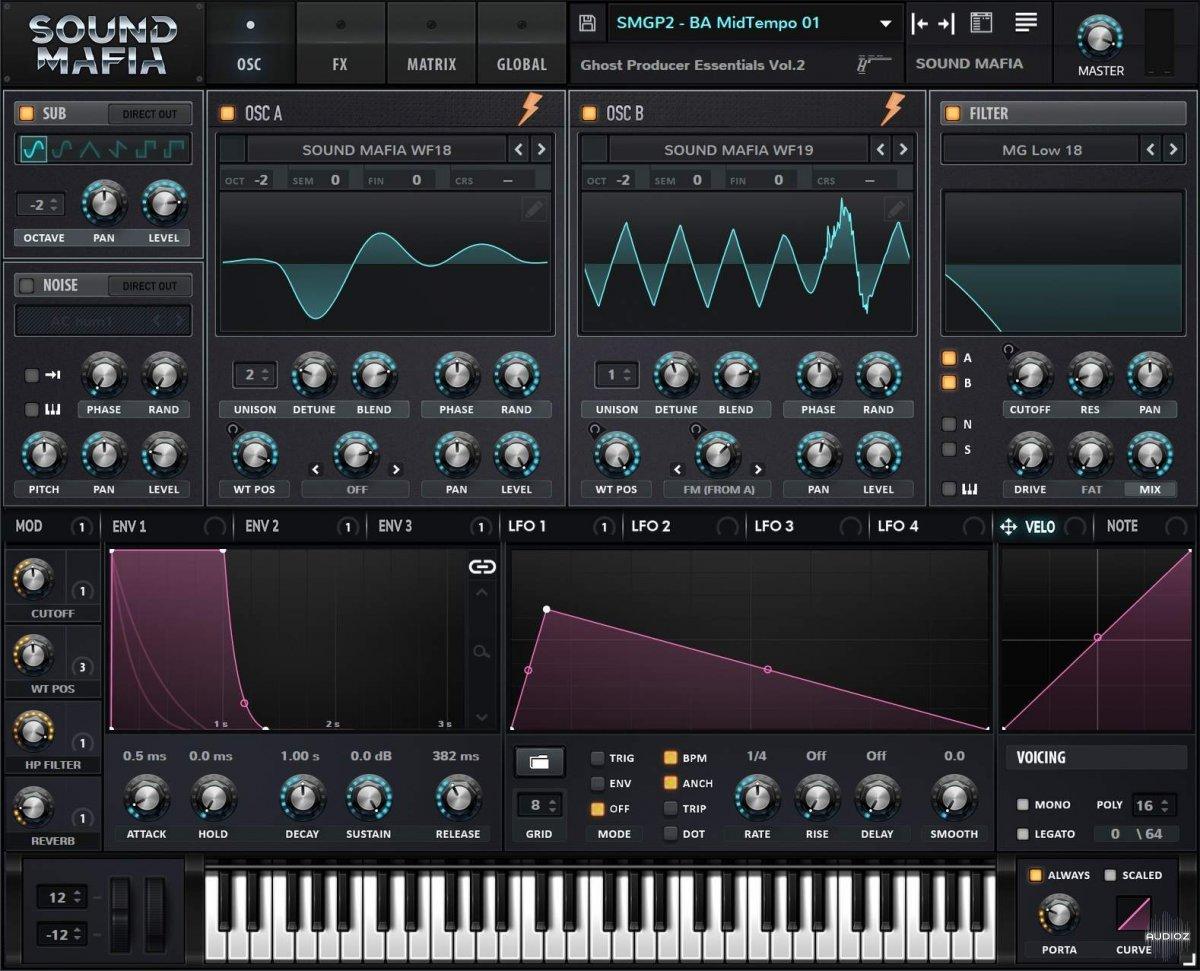1200x971 pixels.
Task: Enable the LFO TRIG mode
Action: coord(598,758)
